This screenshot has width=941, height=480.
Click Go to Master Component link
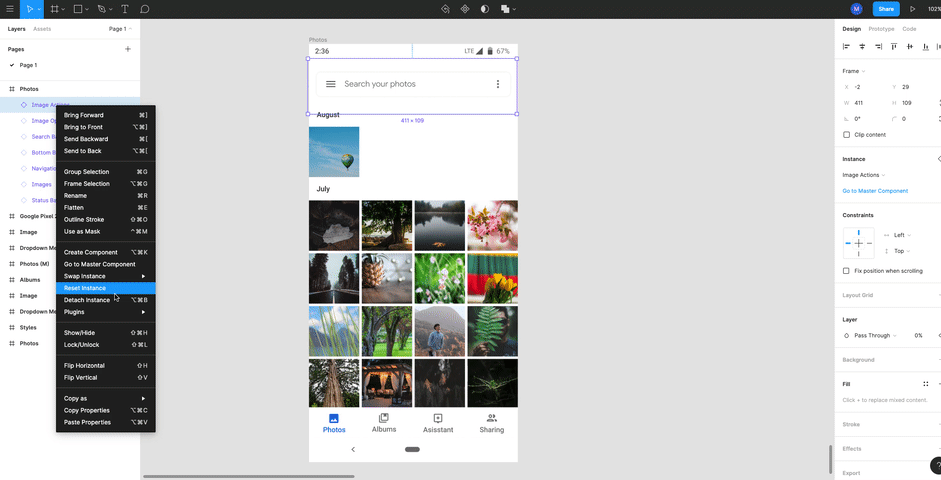[x=875, y=191]
